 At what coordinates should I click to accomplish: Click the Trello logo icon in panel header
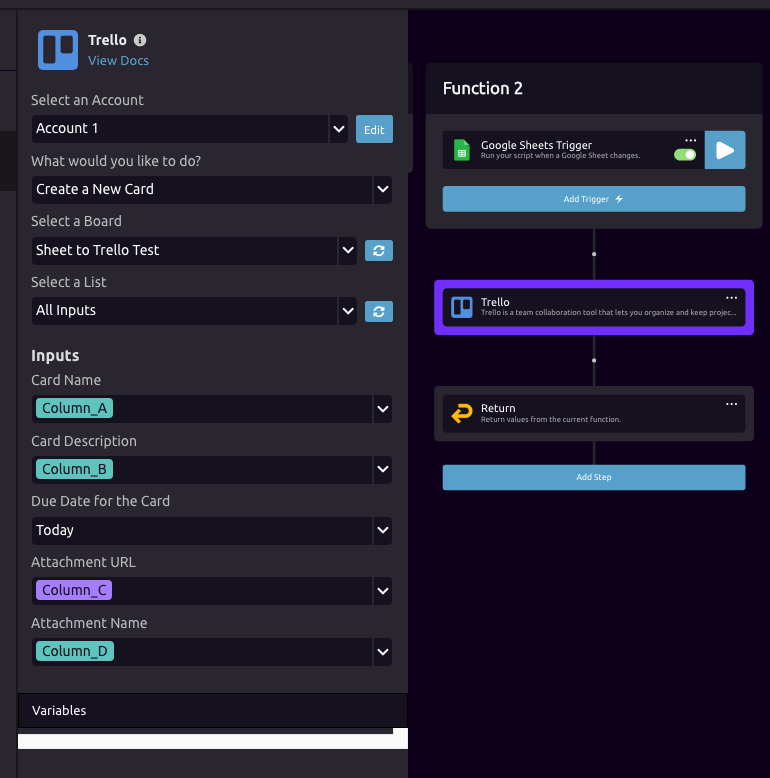[x=58, y=50]
